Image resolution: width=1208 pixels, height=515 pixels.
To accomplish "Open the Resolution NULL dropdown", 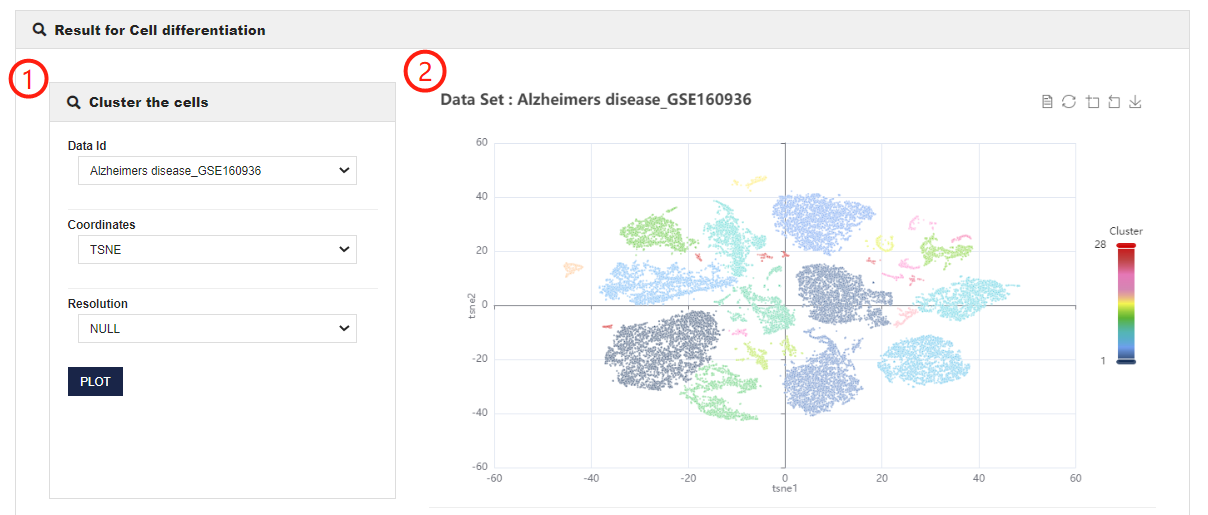I will click(217, 328).
